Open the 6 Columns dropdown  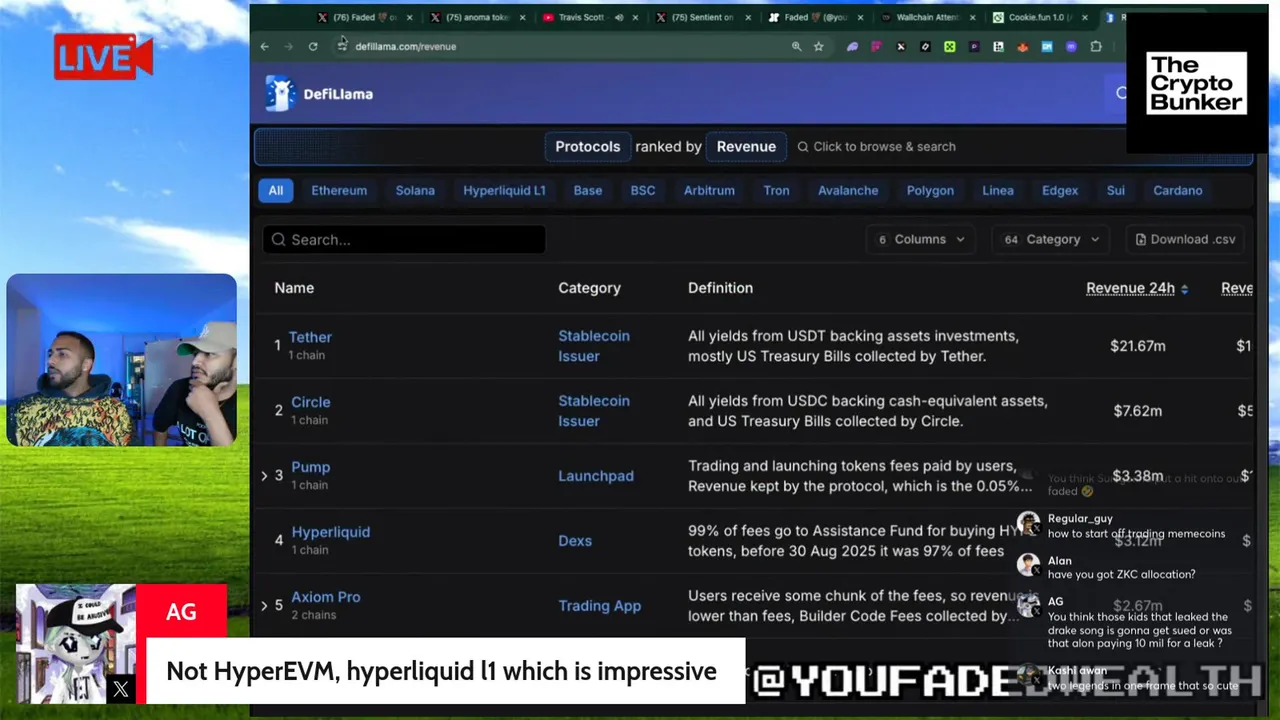(x=921, y=239)
